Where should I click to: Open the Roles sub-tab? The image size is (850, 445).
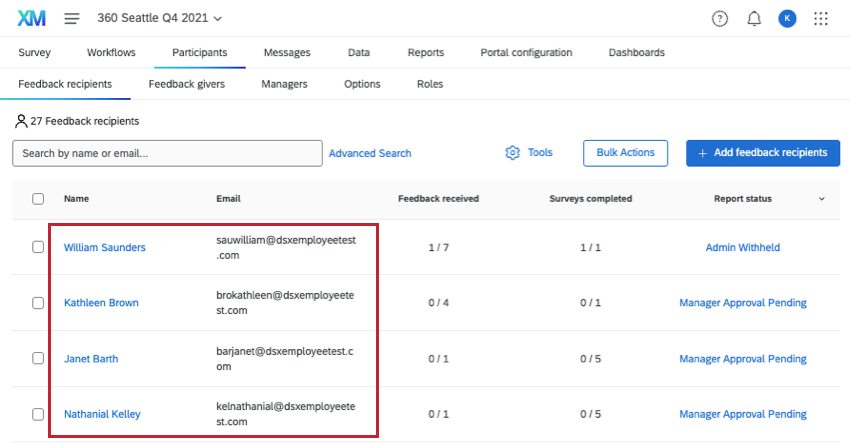coord(430,84)
